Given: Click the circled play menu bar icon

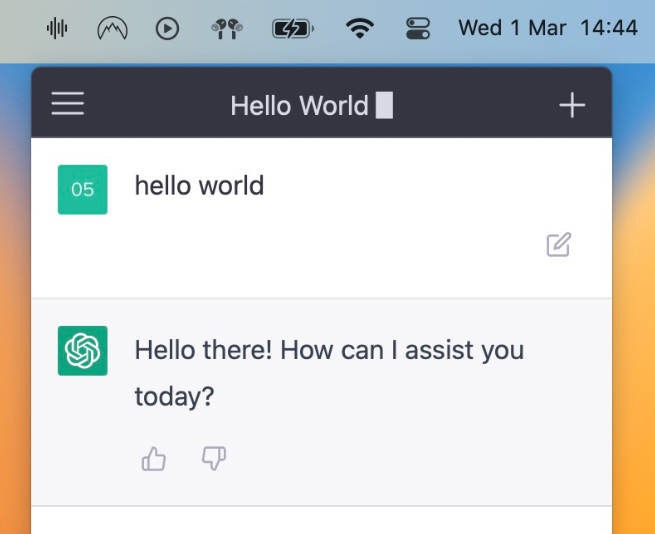Looking at the screenshot, I should tap(168, 29).
